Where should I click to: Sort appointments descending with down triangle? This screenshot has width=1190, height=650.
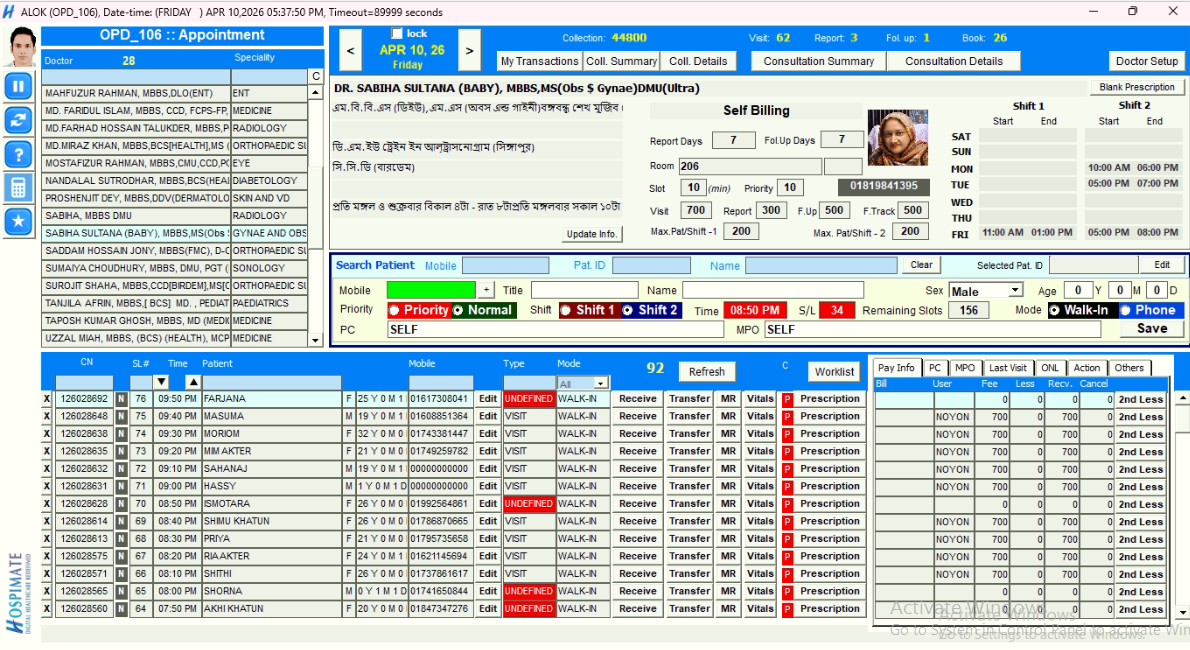point(161,382)
